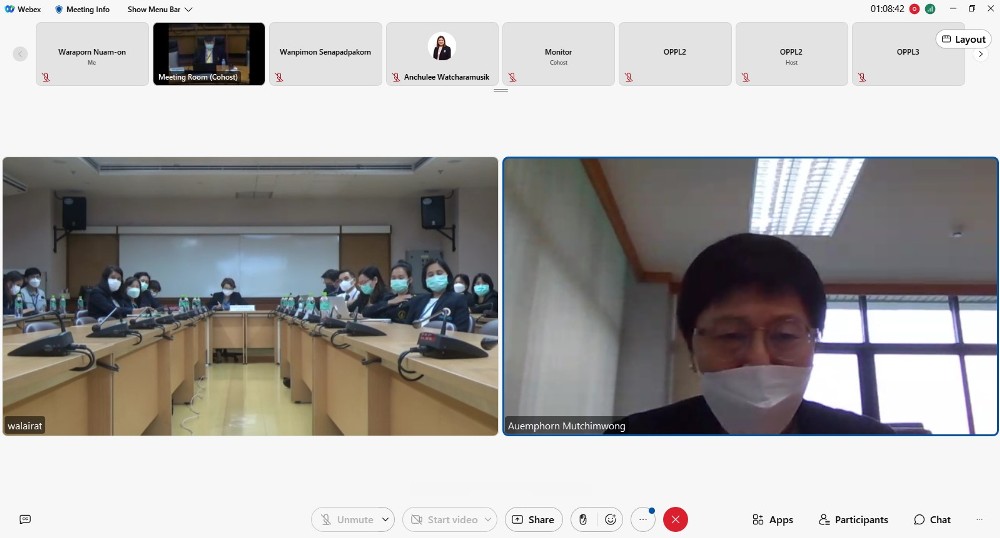This screenshot has height=538, width=1000.
Task: Expand audio options arrow next to Unmute
Action: [386, 520]
